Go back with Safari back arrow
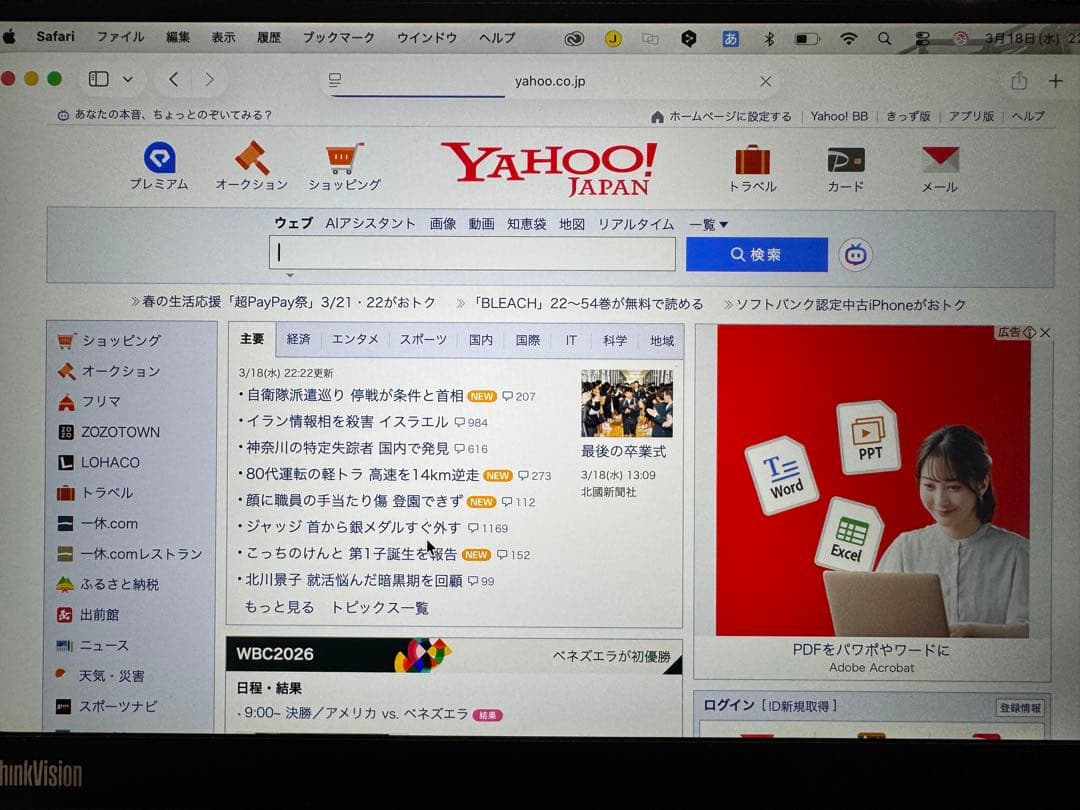Image resolution: width=1080 pixels, height=810 pixels. pos(174,79)
